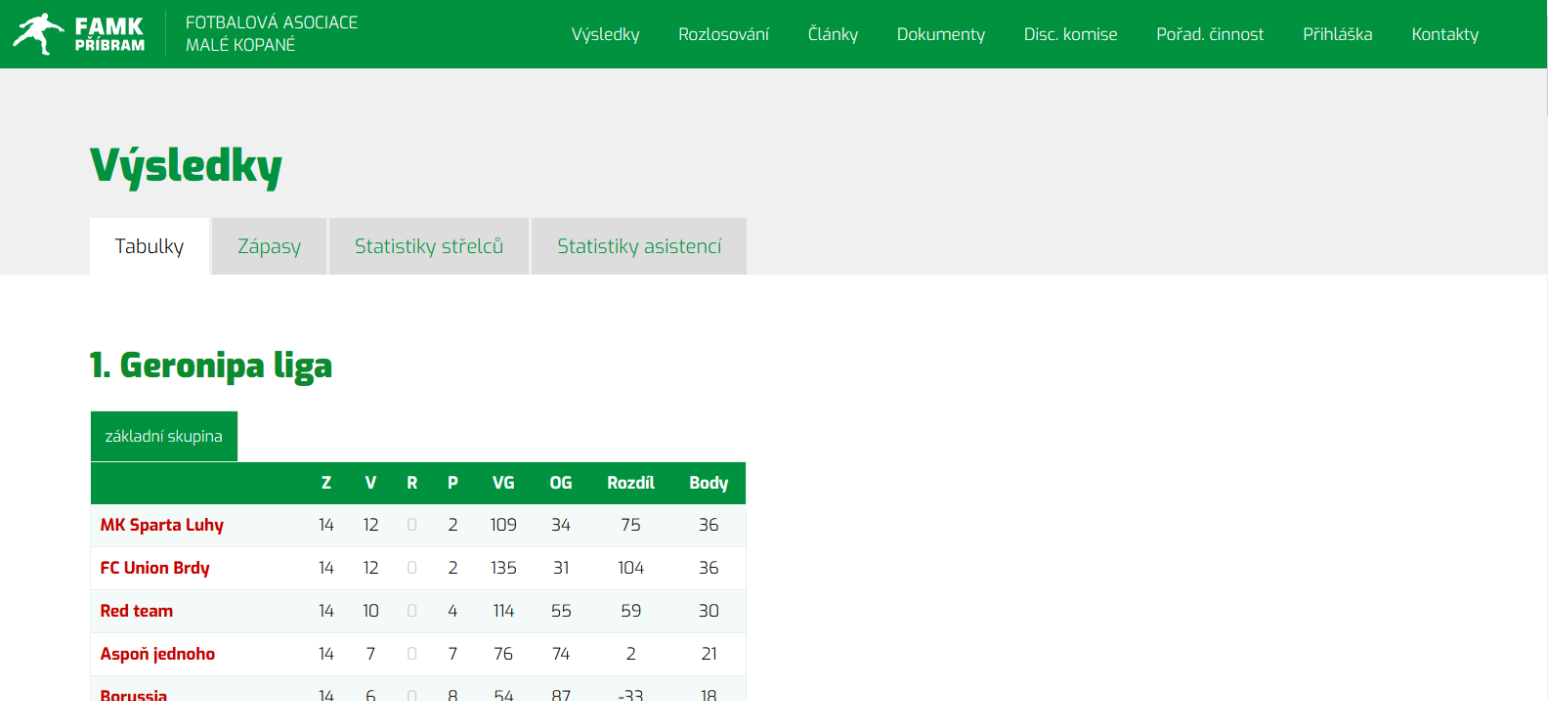This screenshot has height=701, width=1548.
Task: Open the Výsledky menu item
Action: pos(605,34)
